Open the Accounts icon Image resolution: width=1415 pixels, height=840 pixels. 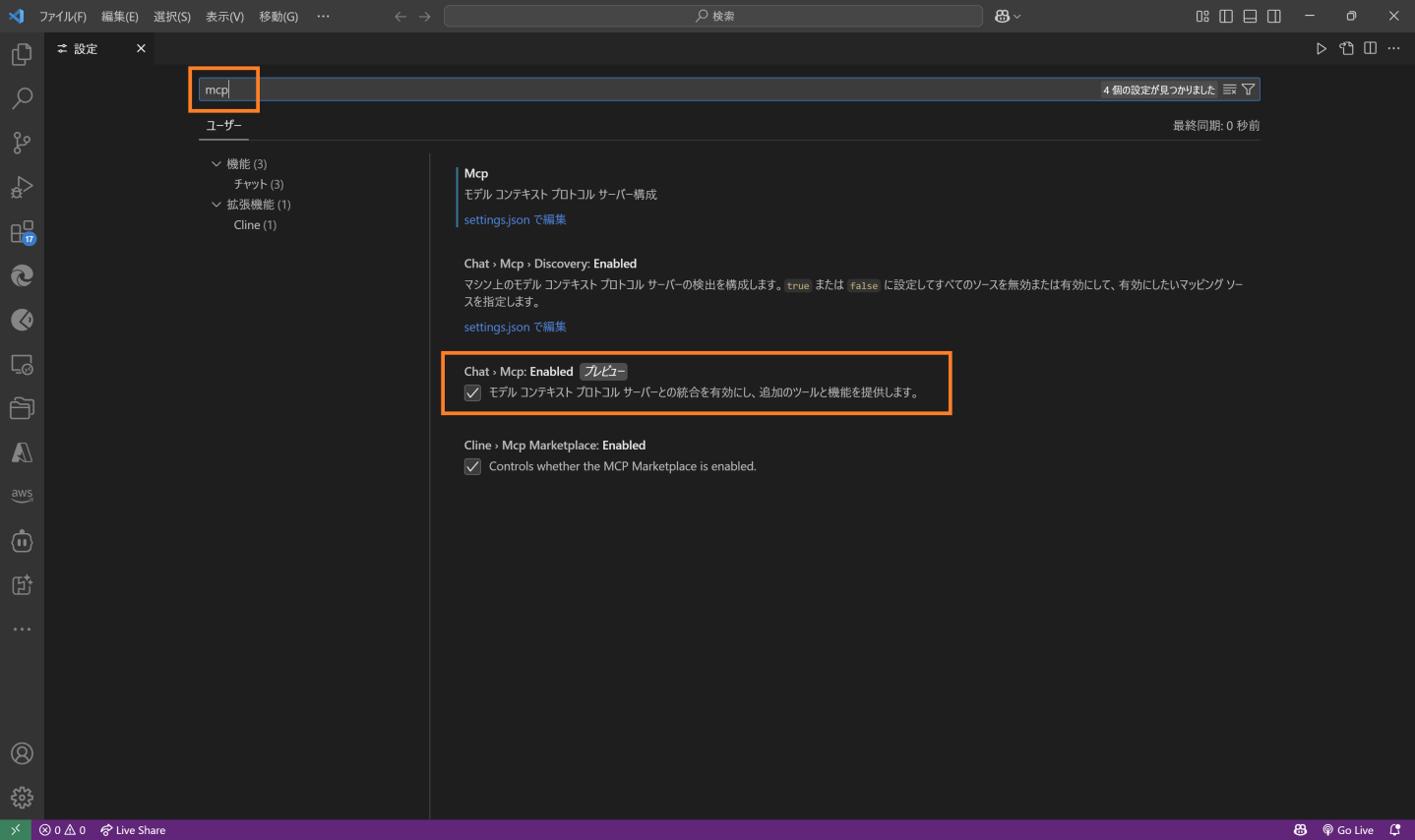pos(22,753)
